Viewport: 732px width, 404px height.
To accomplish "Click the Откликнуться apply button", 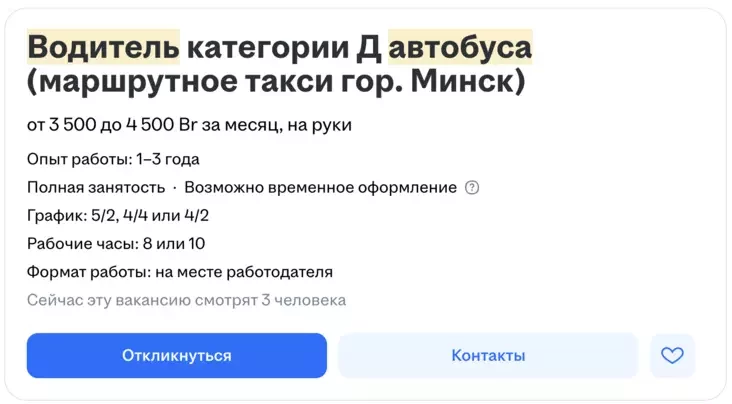I will click(176, 356).
